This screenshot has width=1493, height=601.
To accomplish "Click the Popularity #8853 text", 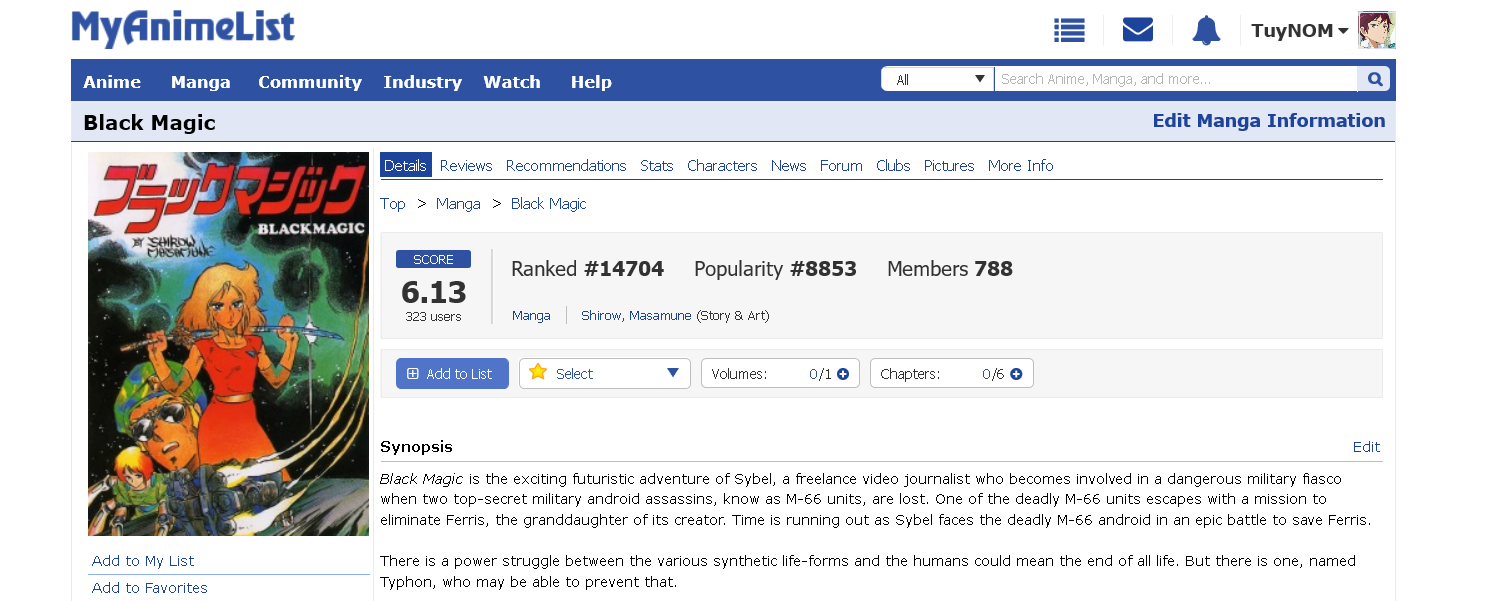I will tap(775, 269).
